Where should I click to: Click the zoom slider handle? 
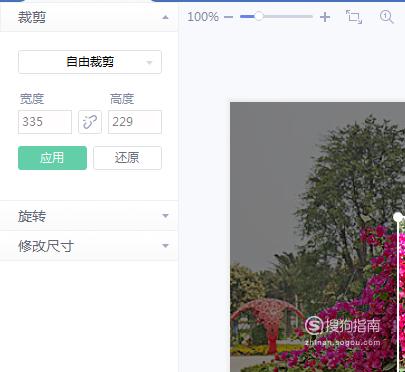tap(258, 16)
